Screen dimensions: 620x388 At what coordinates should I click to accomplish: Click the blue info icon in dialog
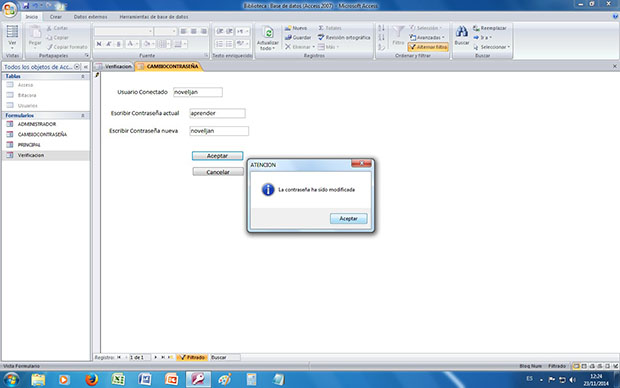pos(268,190)
